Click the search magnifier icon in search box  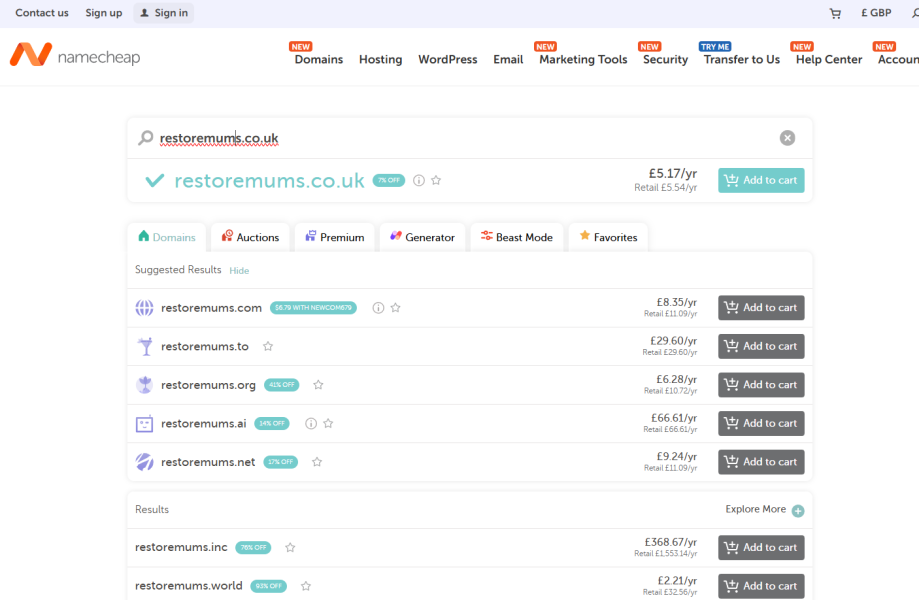145,138
